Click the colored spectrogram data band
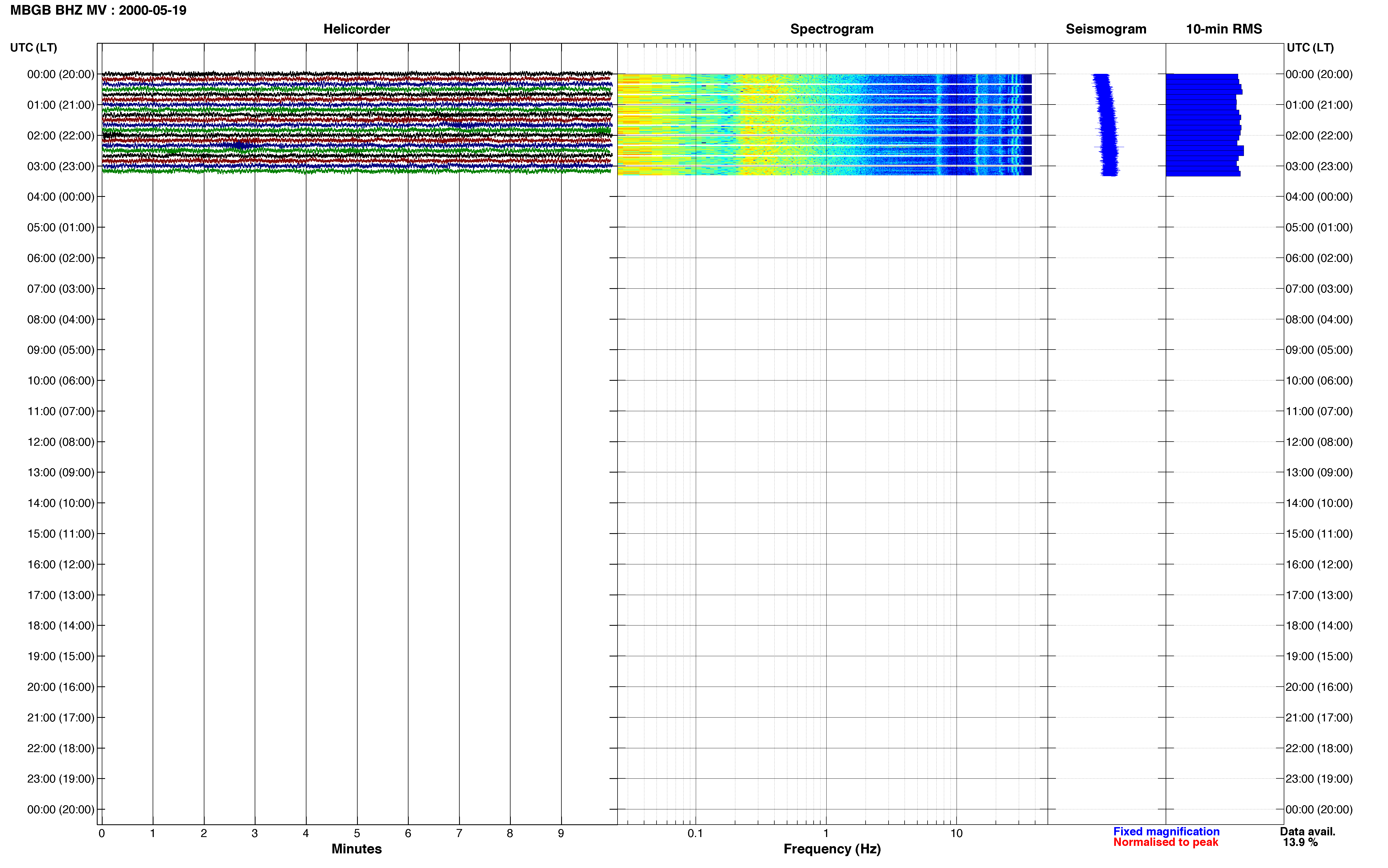Viewport: 1388px width, 868px height. coord(824,125)
